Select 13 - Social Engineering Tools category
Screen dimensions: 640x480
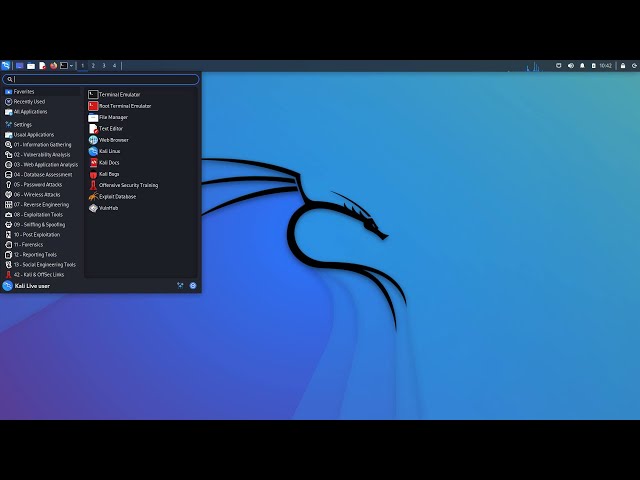(42, 264)
